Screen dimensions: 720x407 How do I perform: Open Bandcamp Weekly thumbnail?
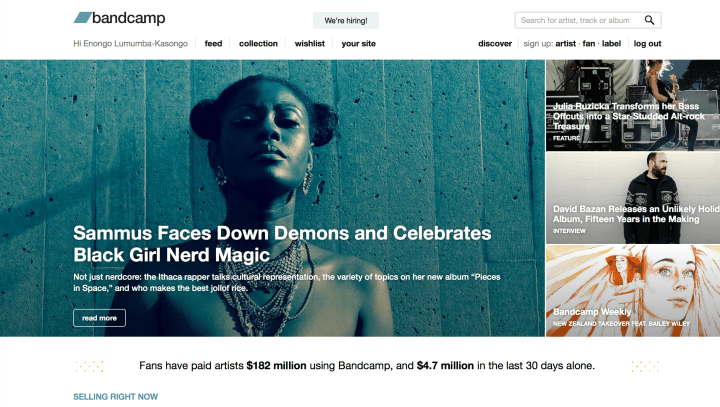click(x=633, y=291)
